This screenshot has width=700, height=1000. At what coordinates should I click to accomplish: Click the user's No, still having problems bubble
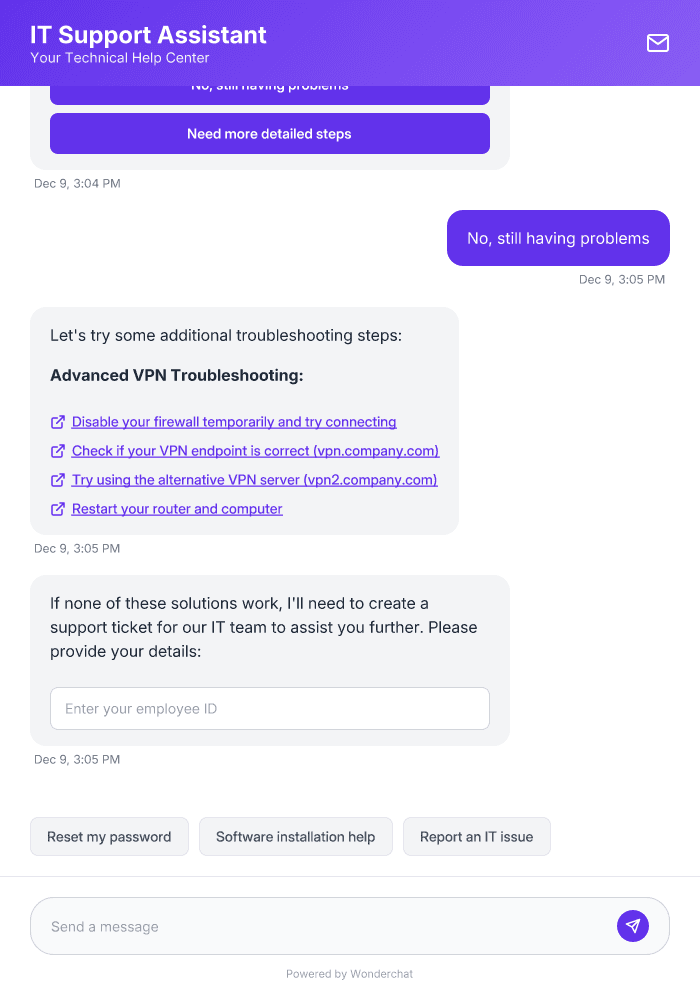point(557,238)
